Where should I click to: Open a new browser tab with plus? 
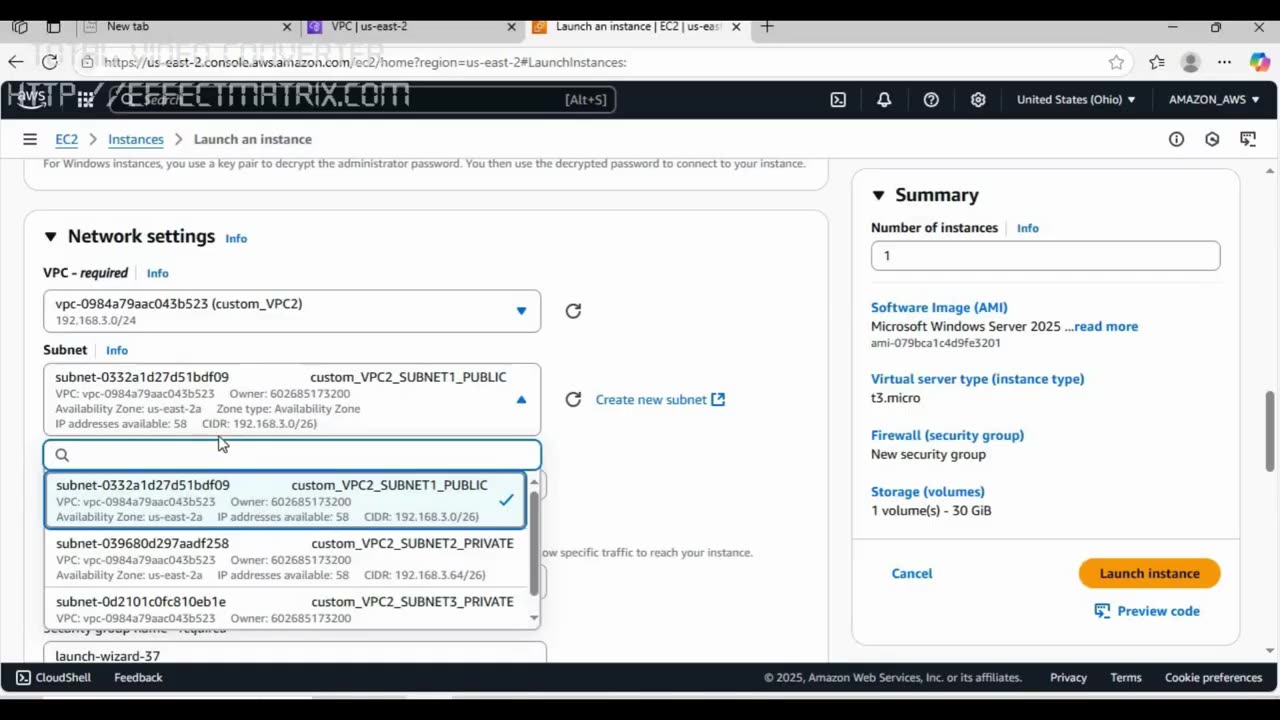point(767,26)
